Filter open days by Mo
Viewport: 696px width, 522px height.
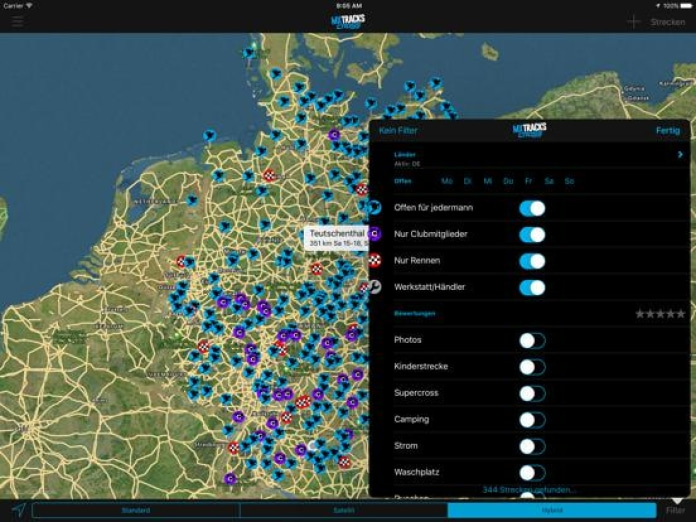pyautogui.click(x=447, y=181)
